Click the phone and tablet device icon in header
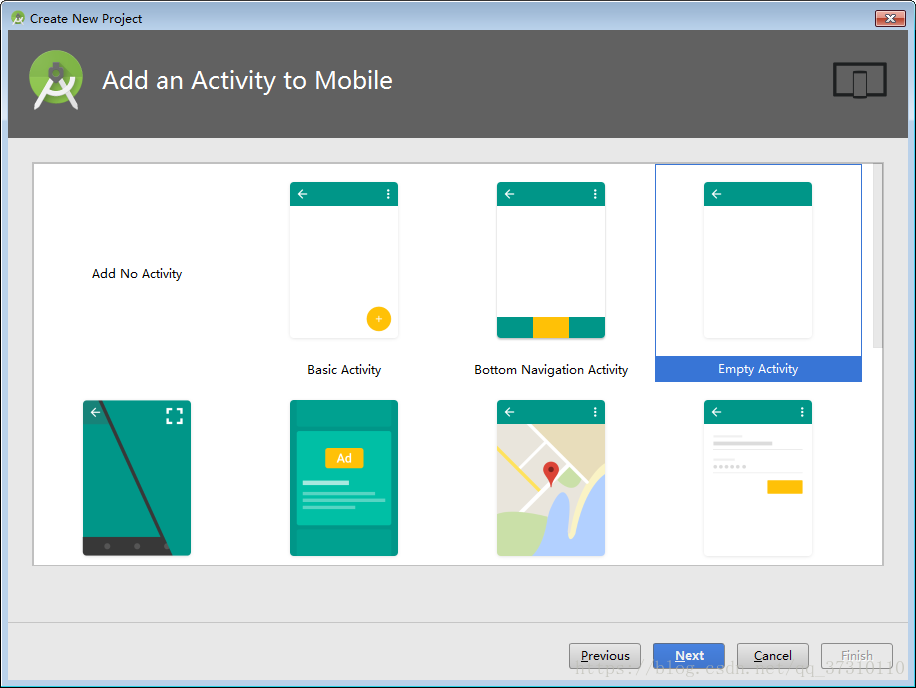This screenshot has width=916, height=688. coord(860,80)
